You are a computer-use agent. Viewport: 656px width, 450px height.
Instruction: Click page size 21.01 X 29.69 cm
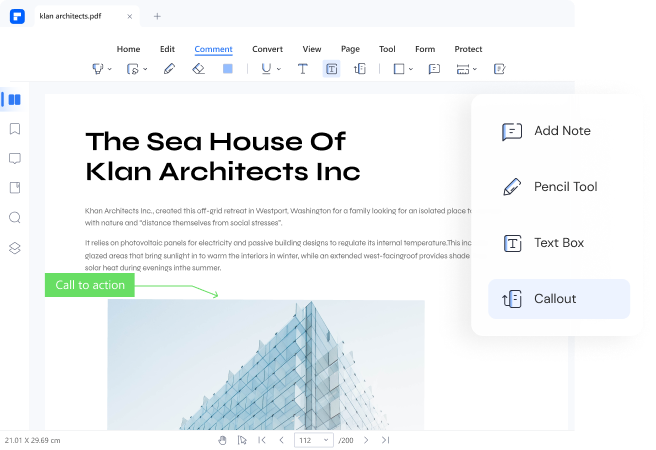coord(33,440)
